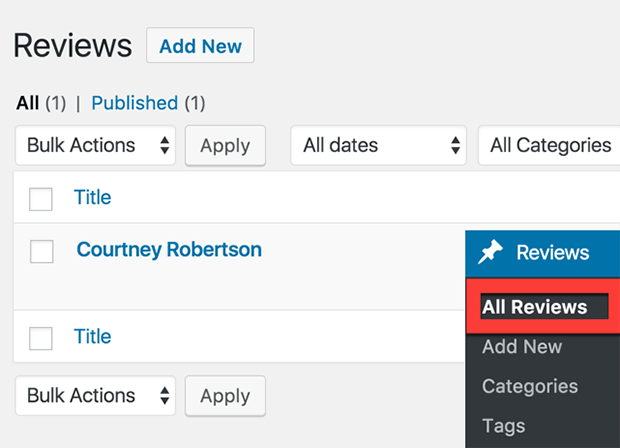Open the top Bulk Actions dropdown
This screenshot has height=448, width=620.
[95, 145]
